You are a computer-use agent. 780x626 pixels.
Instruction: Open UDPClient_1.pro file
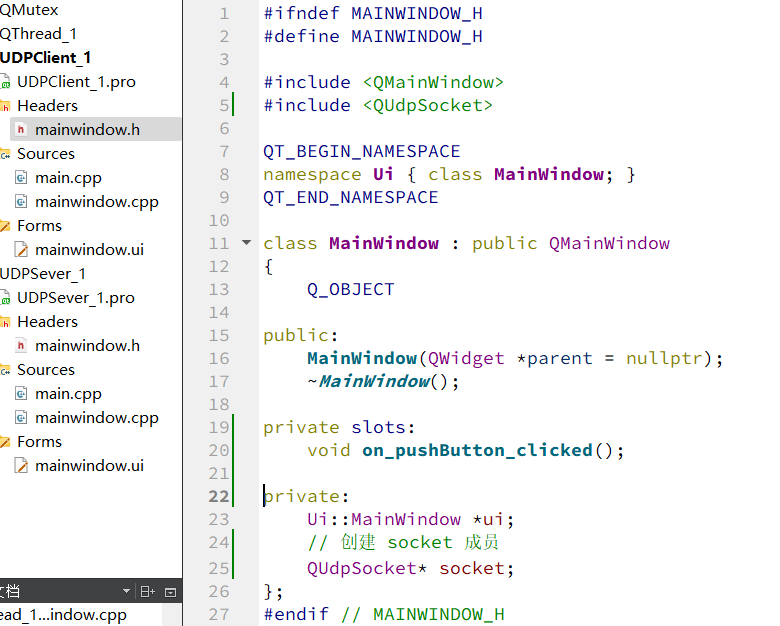(76, 82)
